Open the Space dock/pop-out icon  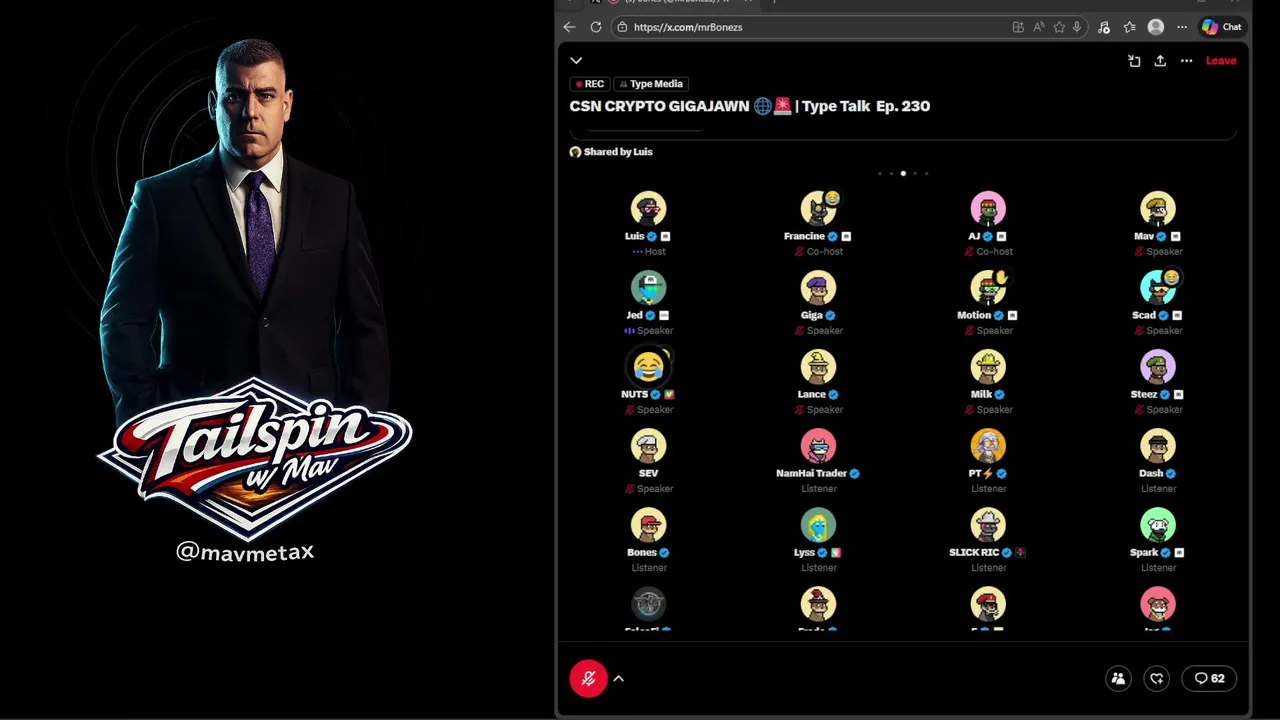pos(1134,61)
